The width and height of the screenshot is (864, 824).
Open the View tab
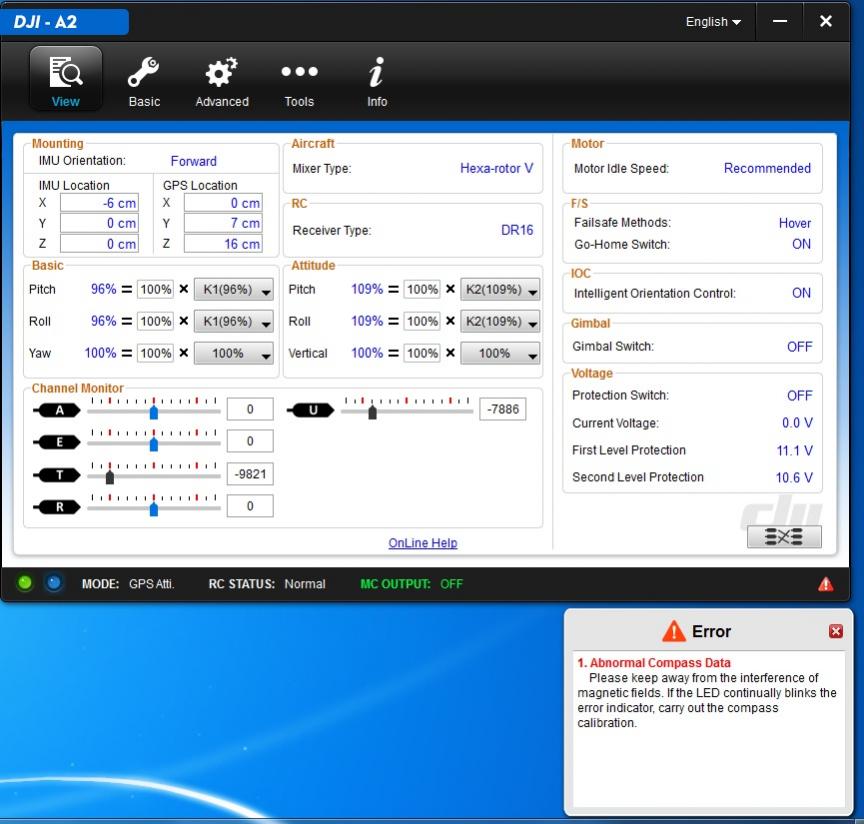(66, 78)
